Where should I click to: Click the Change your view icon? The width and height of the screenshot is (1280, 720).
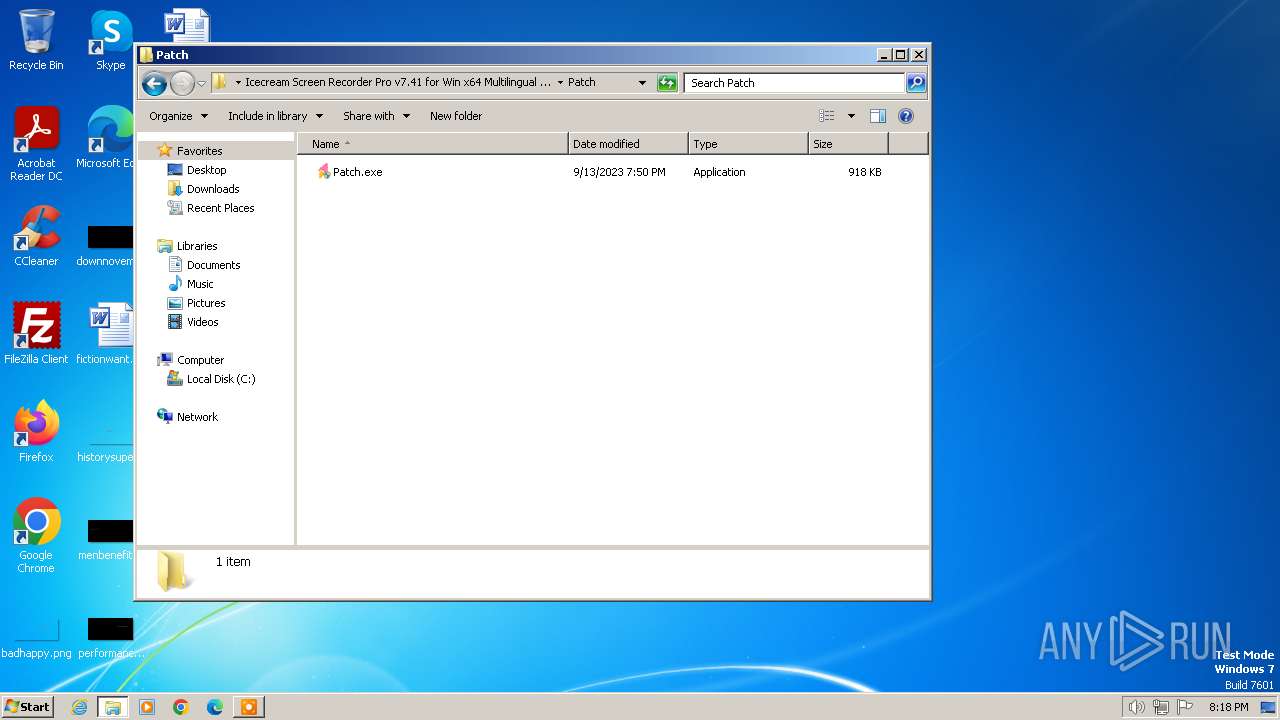(827, 116)
